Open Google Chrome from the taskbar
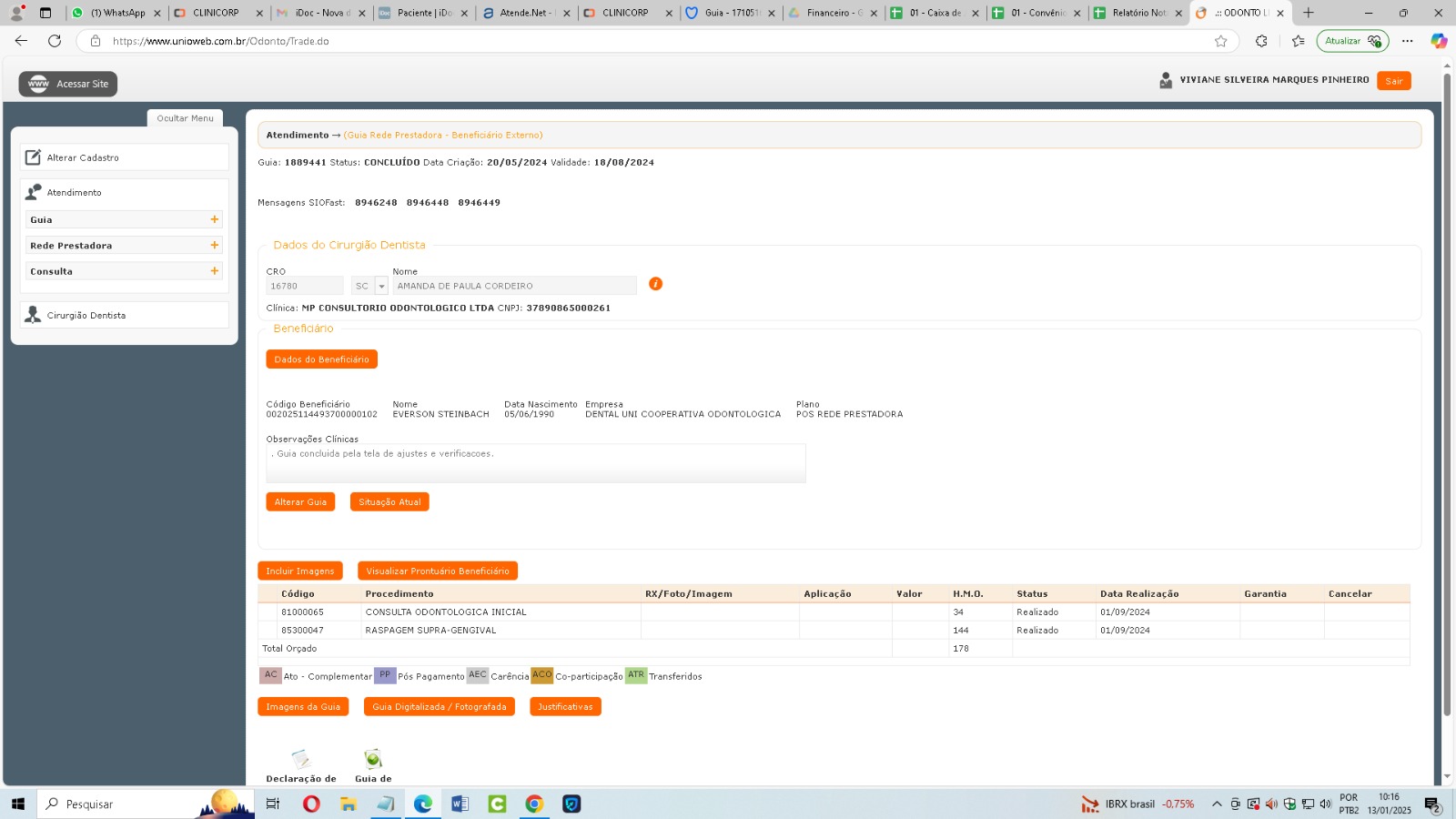Screen dimensions: 1456x819 [x=534, y=804]
